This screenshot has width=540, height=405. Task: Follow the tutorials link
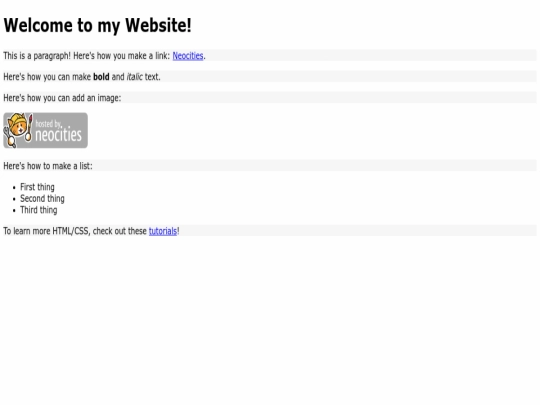163,231
